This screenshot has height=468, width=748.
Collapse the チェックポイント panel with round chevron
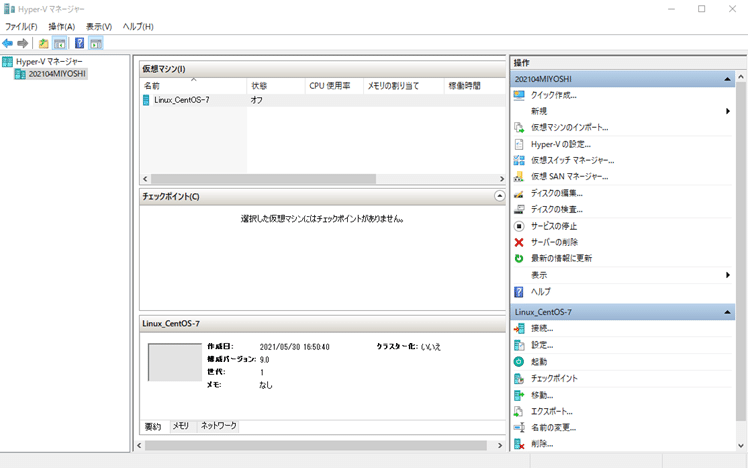pos(499,196)
